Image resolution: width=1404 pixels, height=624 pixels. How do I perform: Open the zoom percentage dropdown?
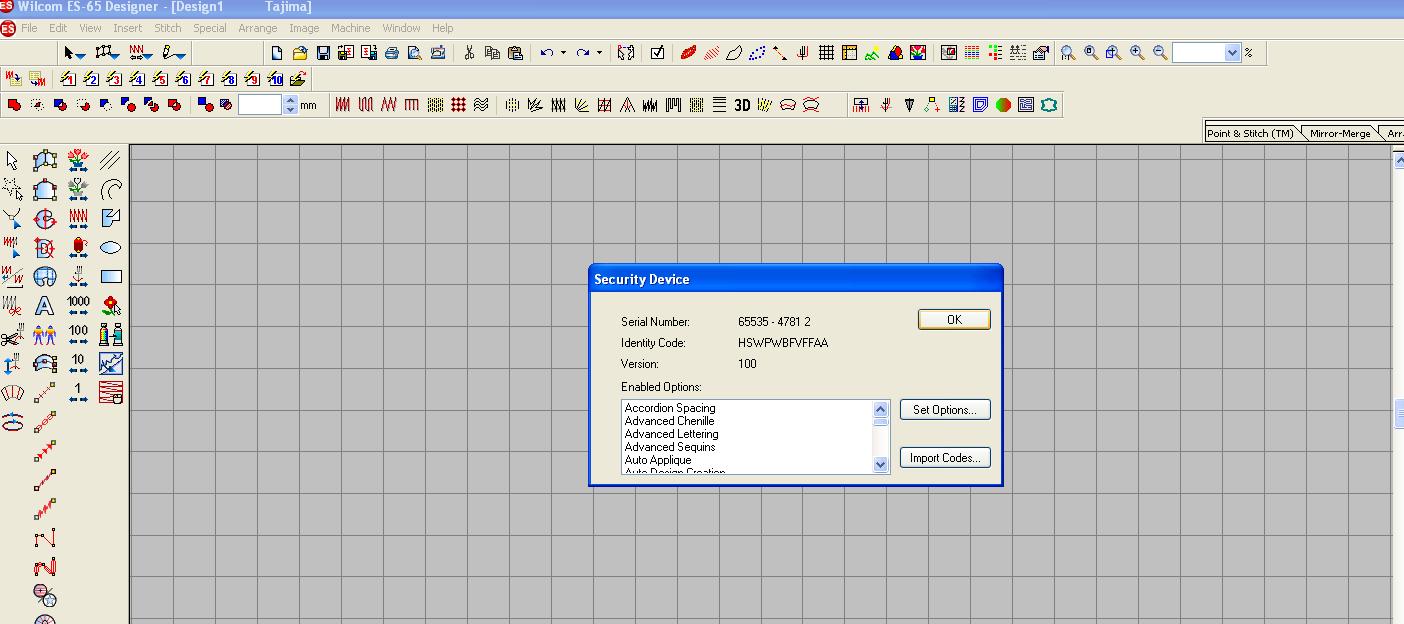[x=1232, y=53]
